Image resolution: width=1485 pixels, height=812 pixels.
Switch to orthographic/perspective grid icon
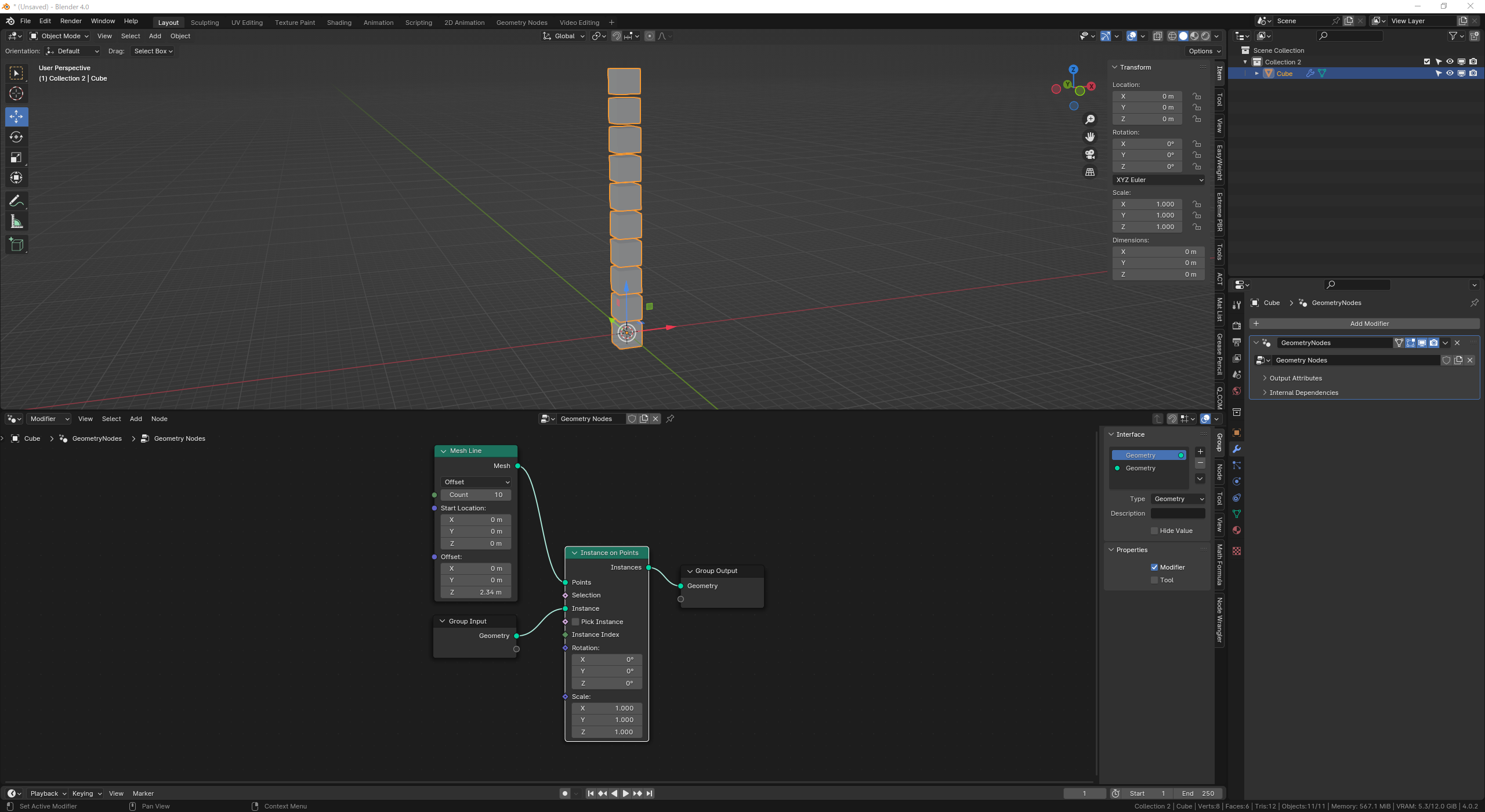[x=1090, y=172]
